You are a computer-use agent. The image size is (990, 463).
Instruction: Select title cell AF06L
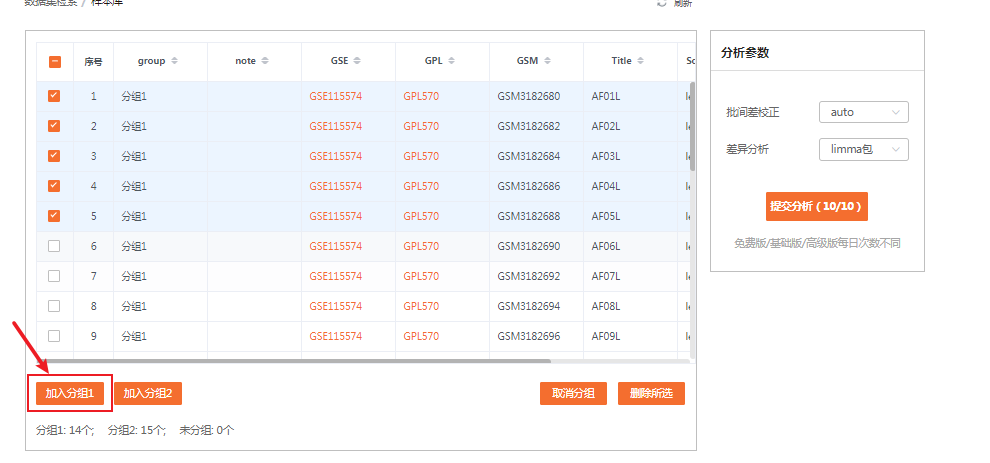(x=606, y=246)
